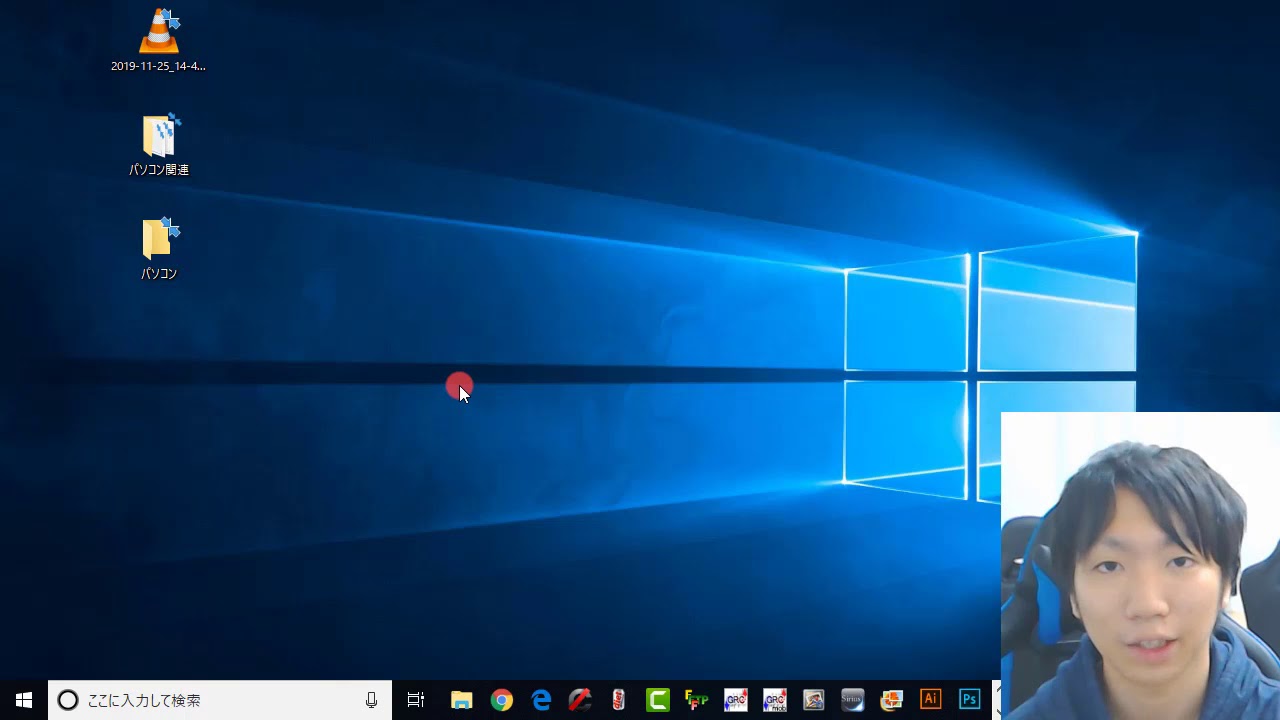Screen dimensions: 1280x720
Task: Click the 2019-11-25_14-4... file name label
Action: point(159,66)
